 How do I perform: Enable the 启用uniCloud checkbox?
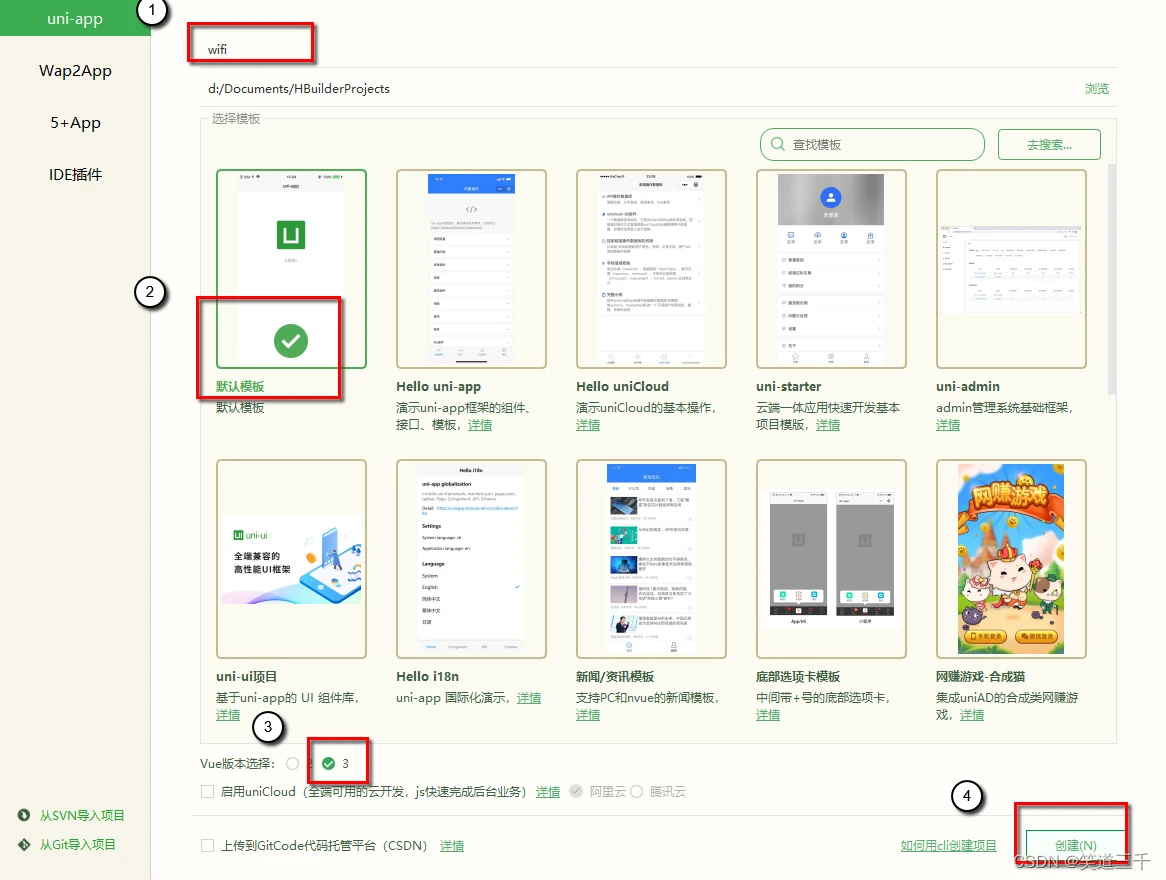tap(207, 791)
